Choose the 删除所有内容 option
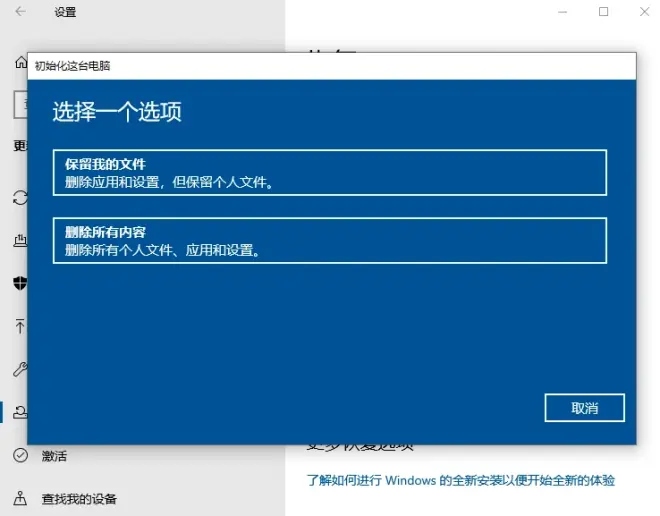This screenshot has height=516, width=660. pos(330,241)
